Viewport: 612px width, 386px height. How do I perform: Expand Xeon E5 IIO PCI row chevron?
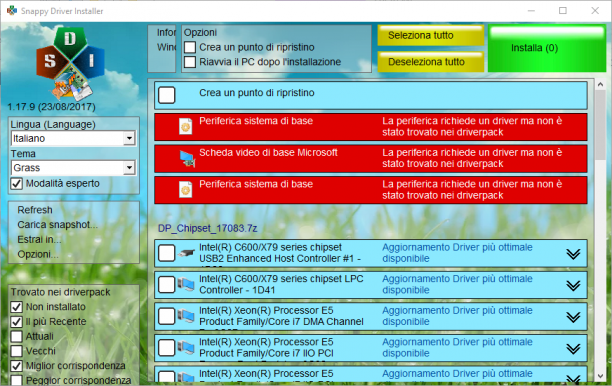click(x=573, y=349)
